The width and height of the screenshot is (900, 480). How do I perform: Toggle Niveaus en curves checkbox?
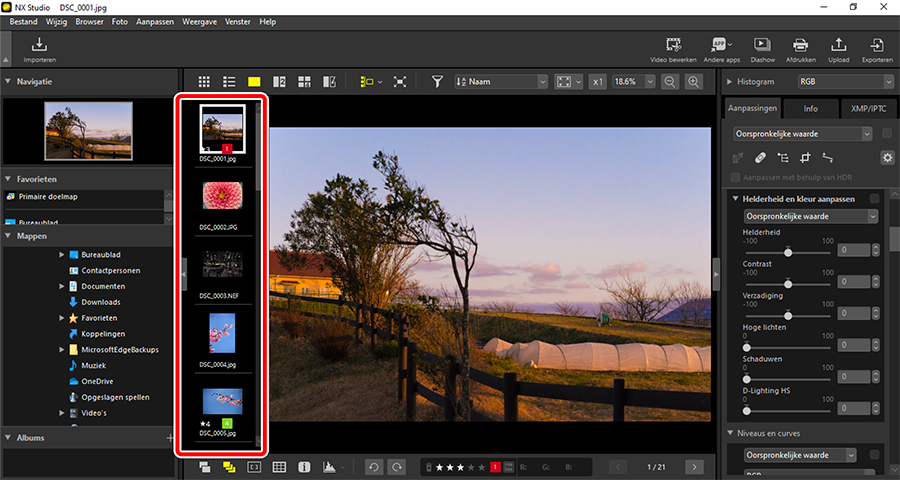874,455
